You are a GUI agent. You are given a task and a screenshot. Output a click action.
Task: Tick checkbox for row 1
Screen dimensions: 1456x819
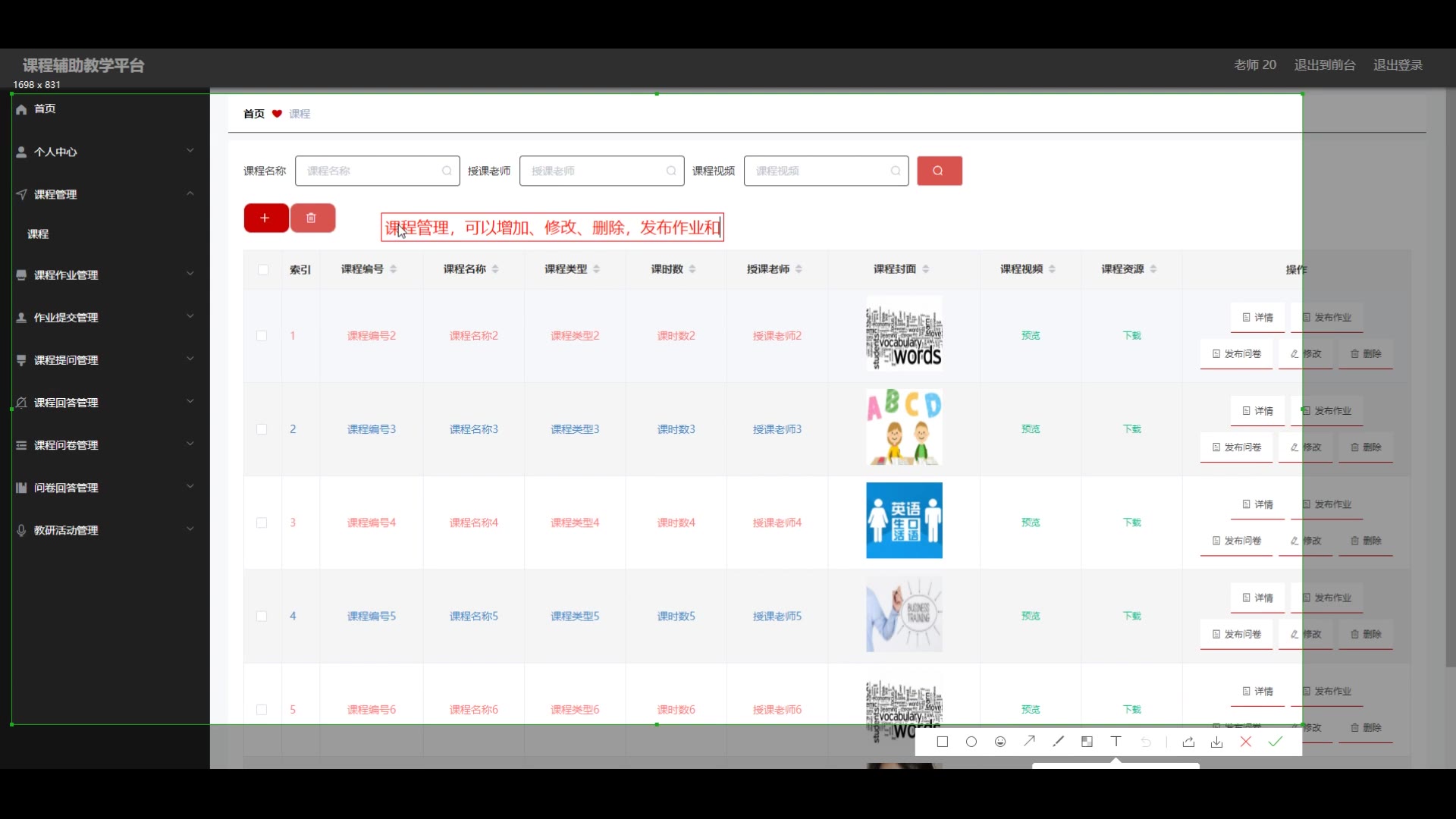click(262, 336)
